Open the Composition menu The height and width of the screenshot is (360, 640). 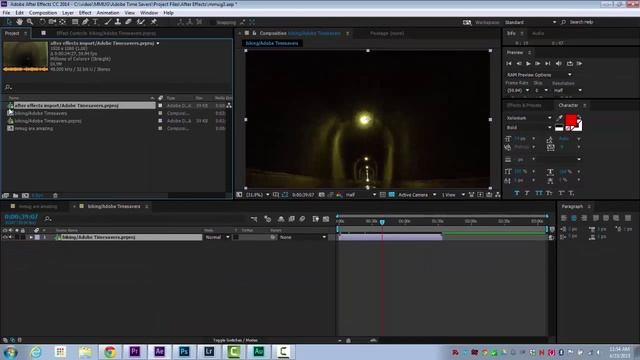(x=43, y=13)
